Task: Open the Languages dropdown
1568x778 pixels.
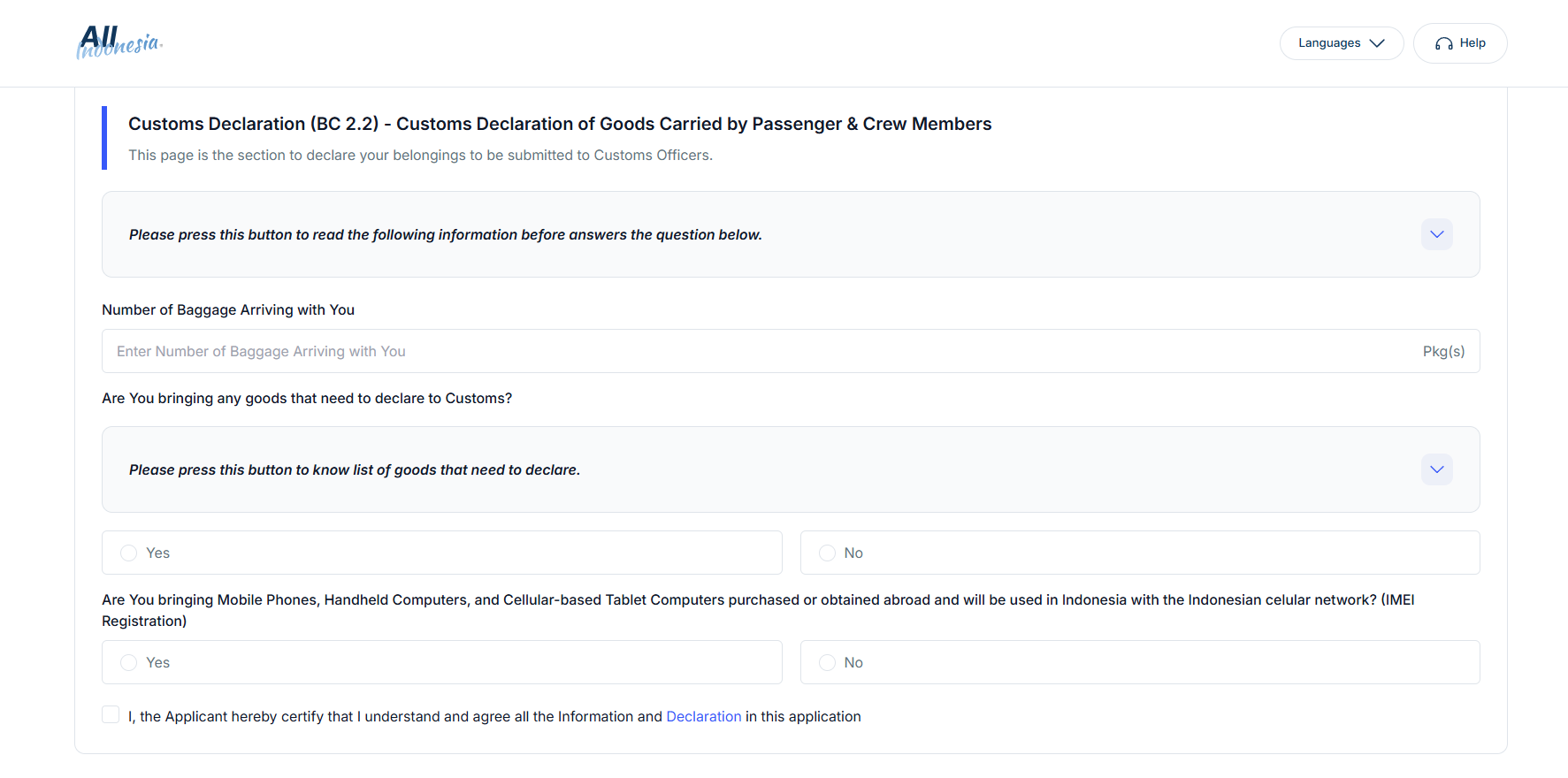Action: (1341, 42)
